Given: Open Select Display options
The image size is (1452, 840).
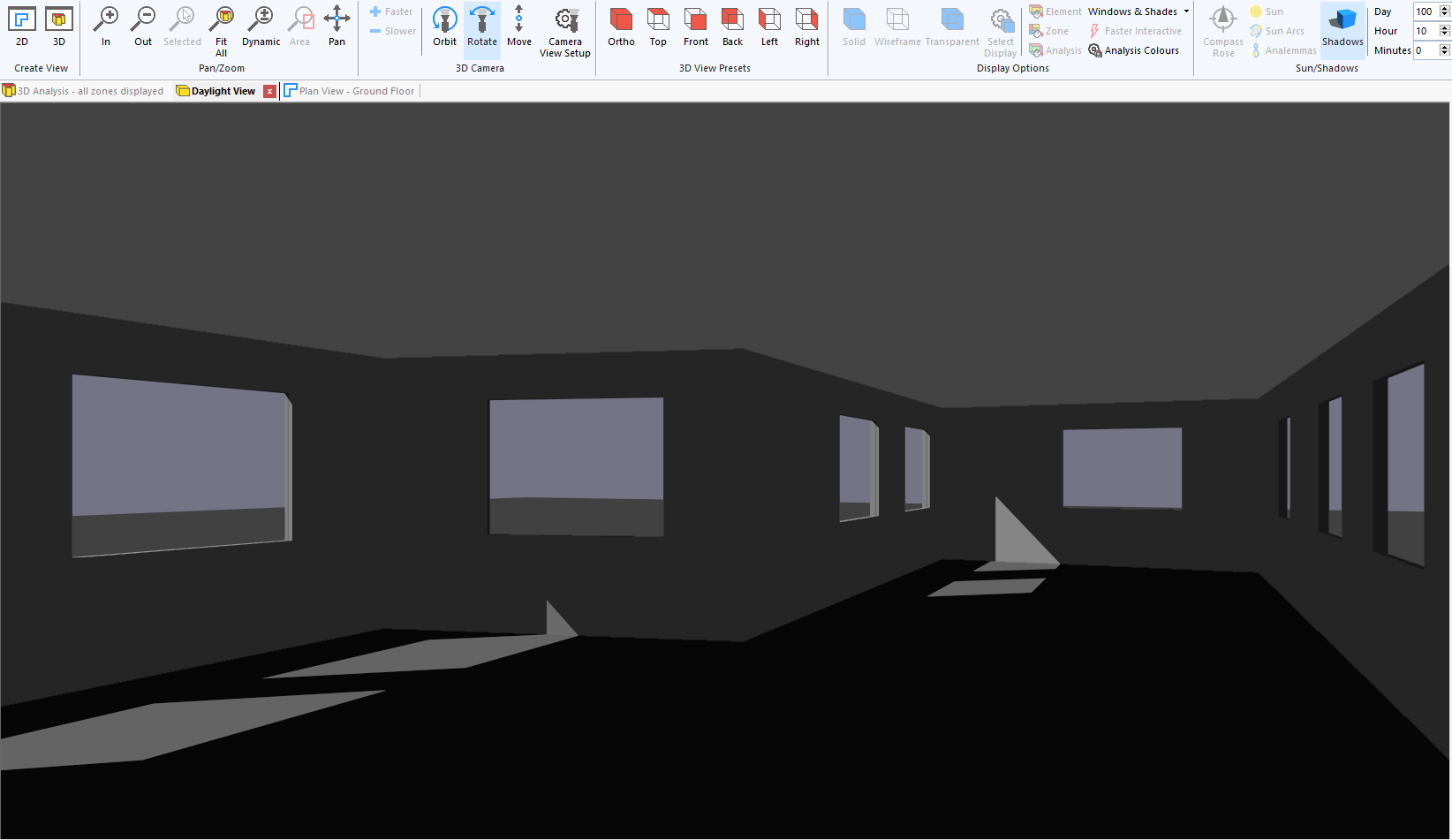Looking at the screenshot, I should point(1001,32).
